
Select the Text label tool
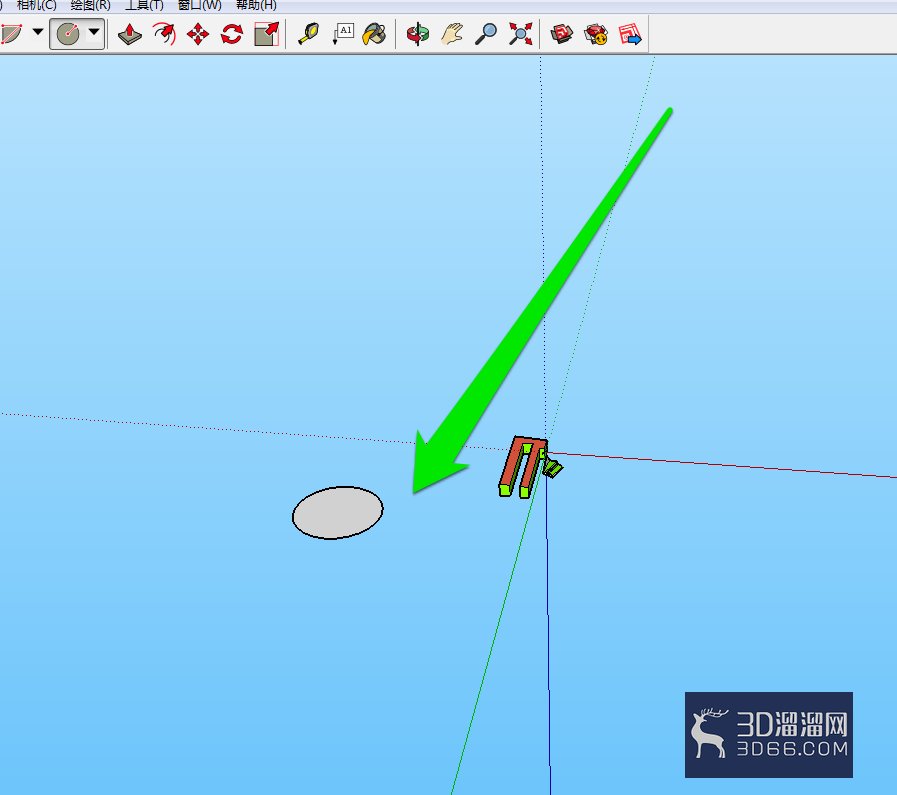point(343,34)
